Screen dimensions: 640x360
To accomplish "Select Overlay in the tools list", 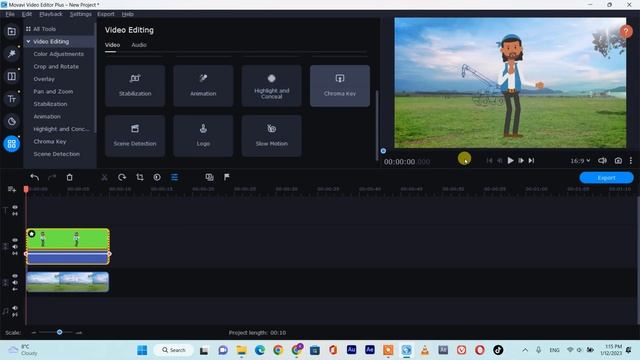I will 44,79.
